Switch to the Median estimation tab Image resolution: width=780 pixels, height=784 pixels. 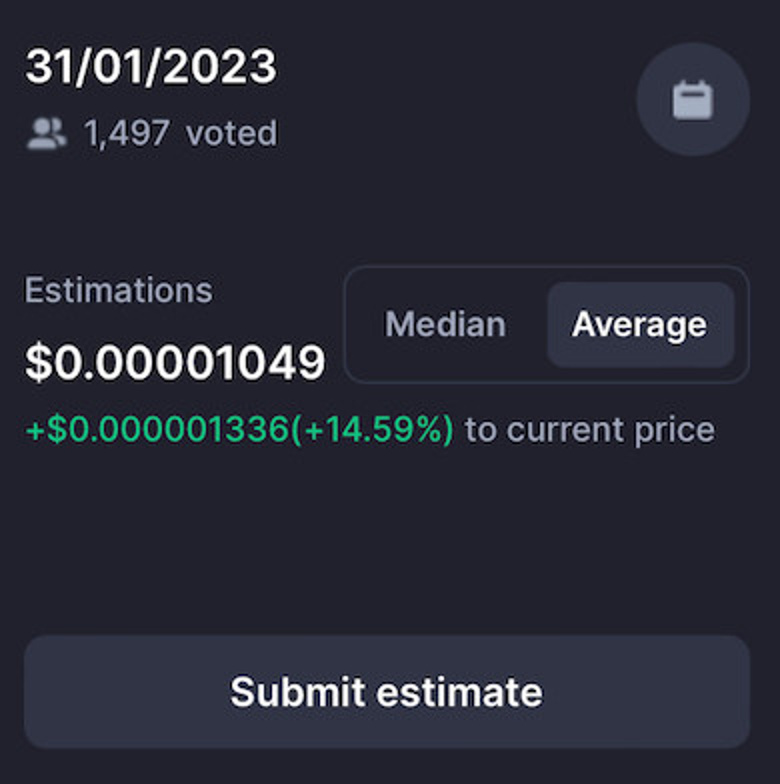tap(445, 324)
